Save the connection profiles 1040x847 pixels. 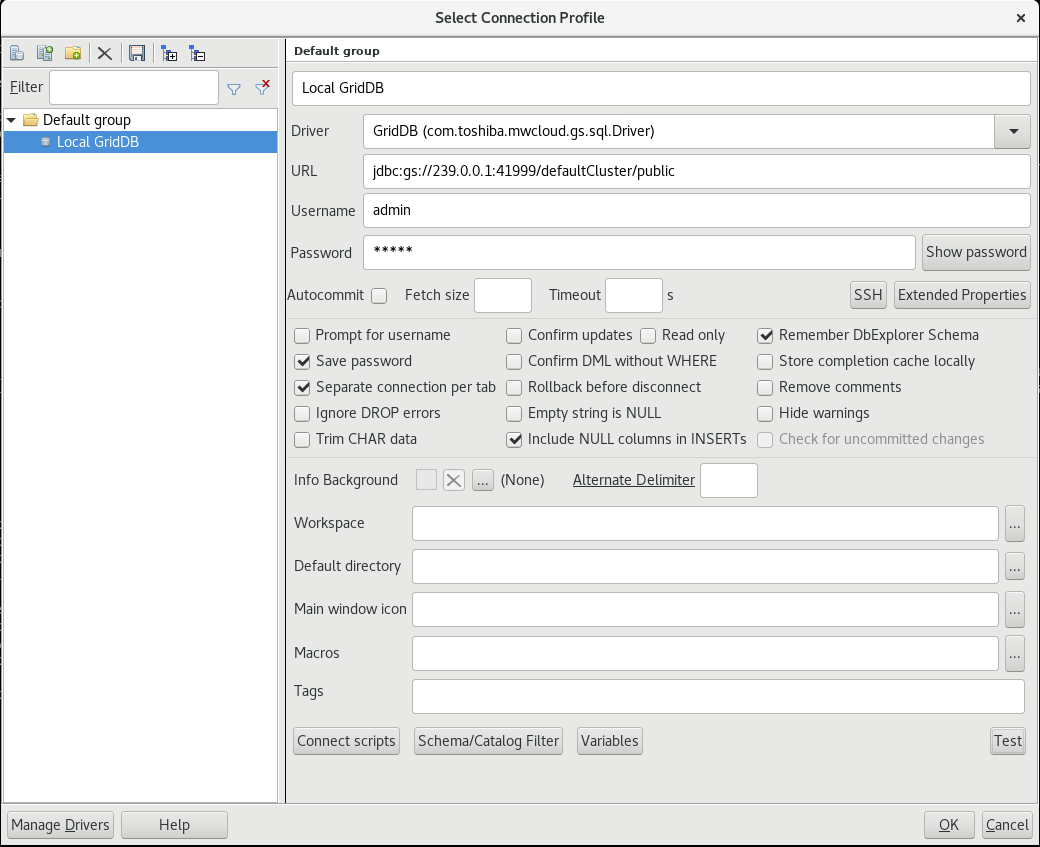pos(137,53)
